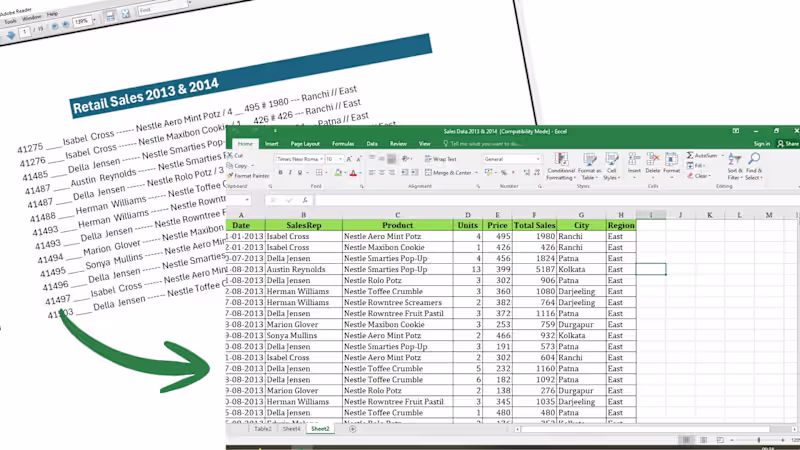Switch to the Insert ribbon tab
Viewport: 800px width, 450px height.
(x=271, y=144)
